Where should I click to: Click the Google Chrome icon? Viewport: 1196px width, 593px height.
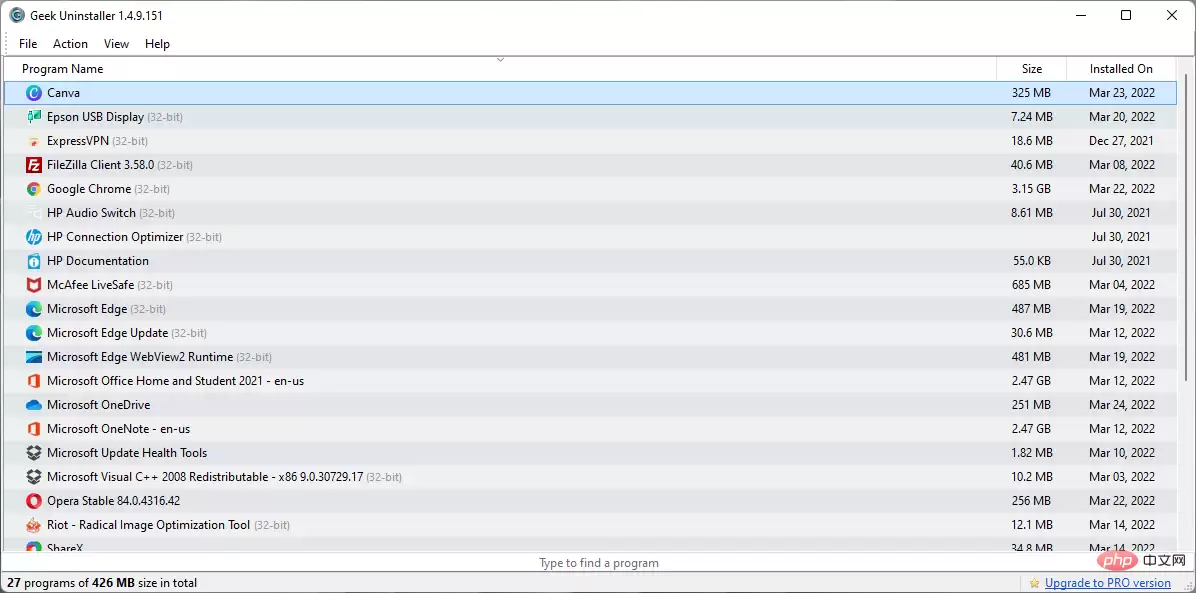[x=34, y=189]
